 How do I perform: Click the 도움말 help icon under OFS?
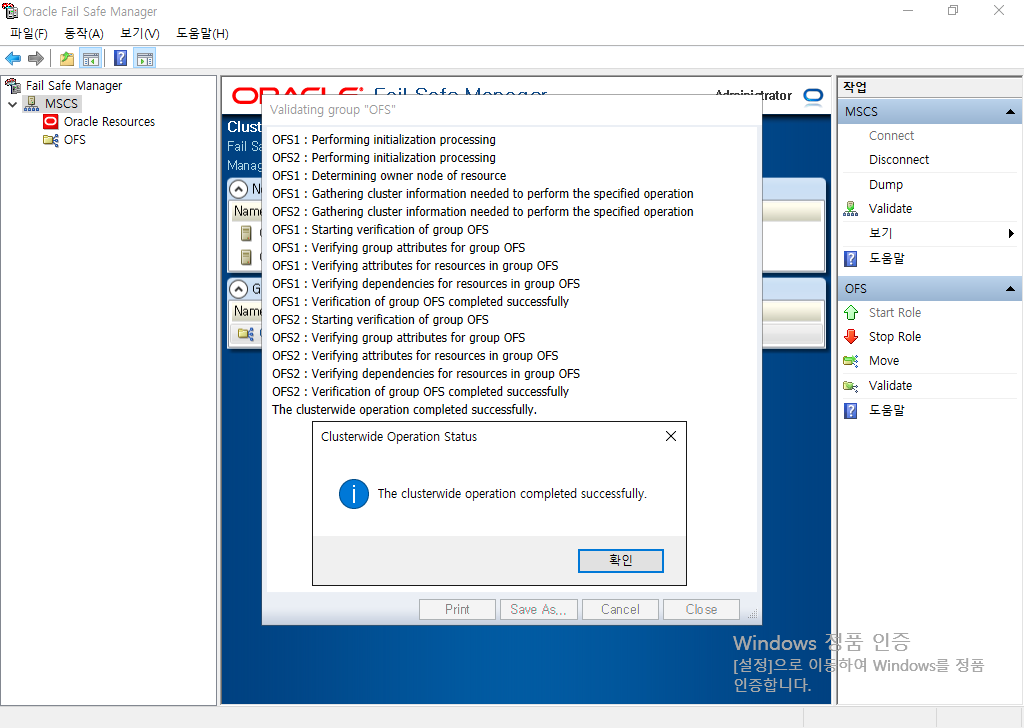tap(850, 411)
